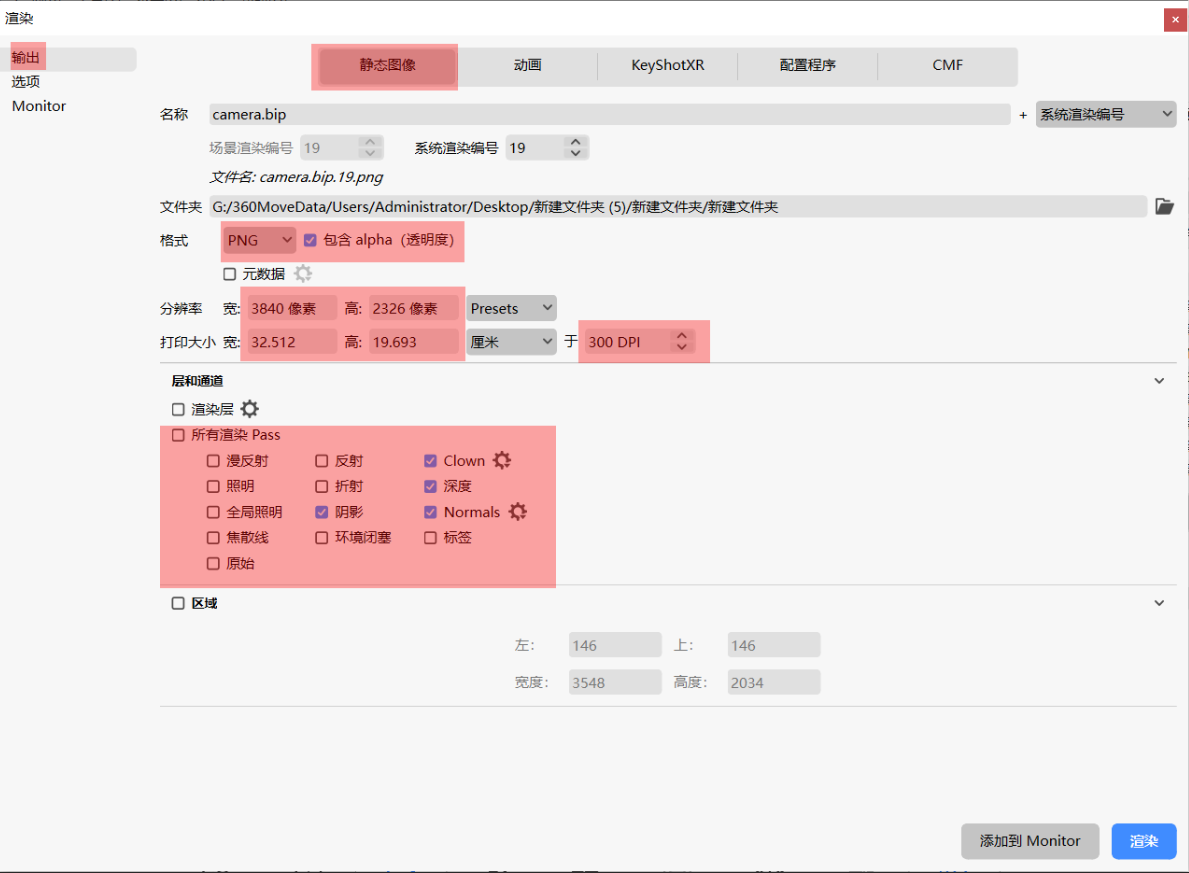Click the metadata settings gear icon
This screenshot has width=1189, height=873.
303,274
